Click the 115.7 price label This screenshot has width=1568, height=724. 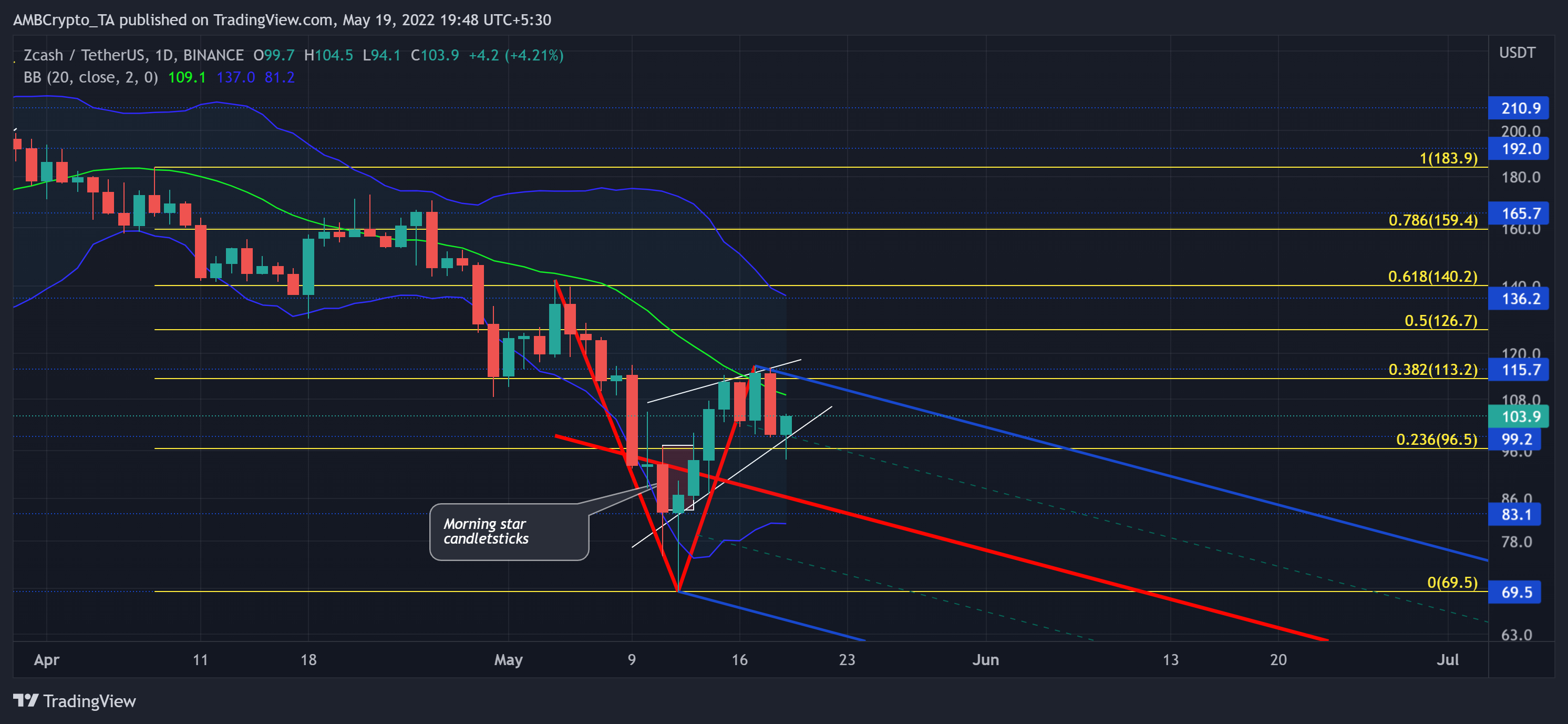1518,370
